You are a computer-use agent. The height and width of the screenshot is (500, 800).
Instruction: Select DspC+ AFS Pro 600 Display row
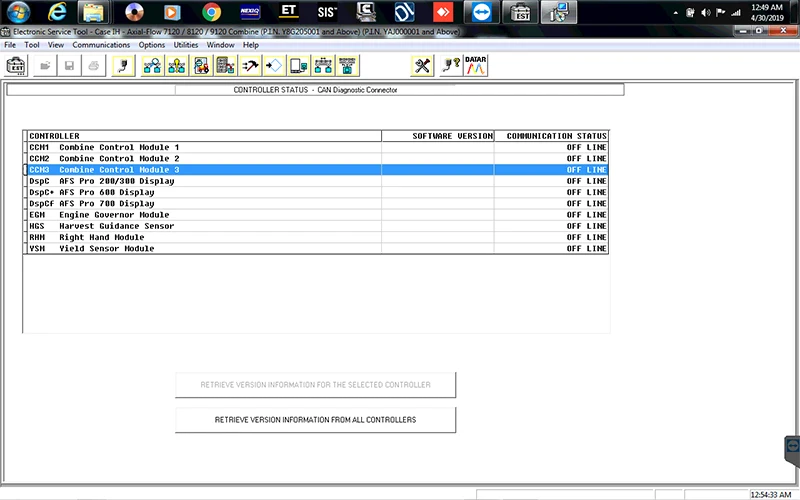pos(316,192)
